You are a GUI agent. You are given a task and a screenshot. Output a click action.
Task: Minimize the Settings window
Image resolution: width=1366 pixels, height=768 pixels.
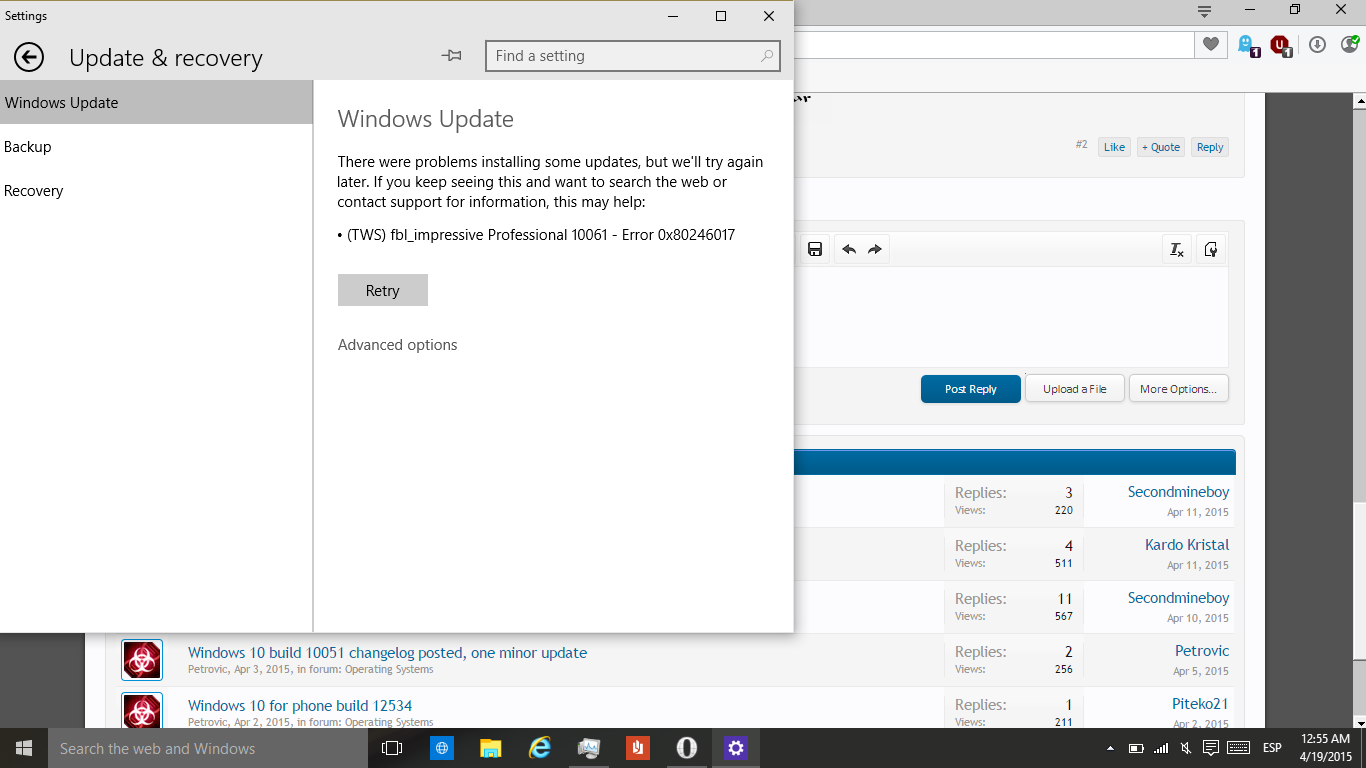[673, 16]
